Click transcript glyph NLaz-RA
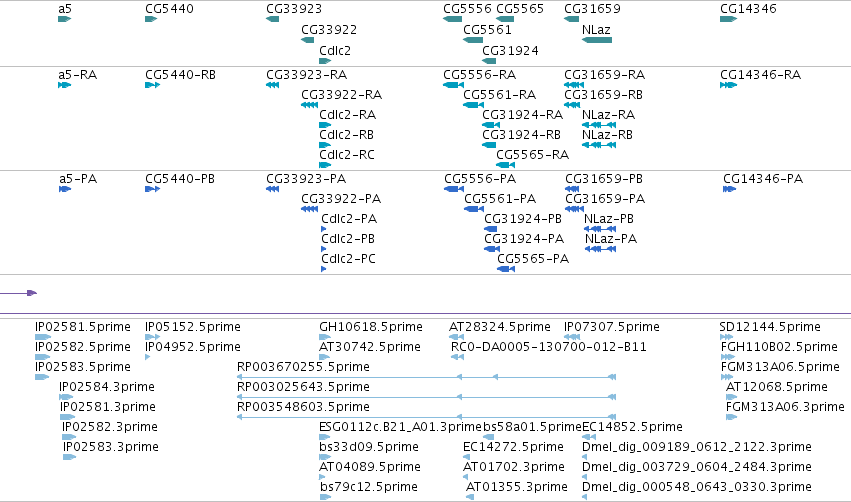 599,125
